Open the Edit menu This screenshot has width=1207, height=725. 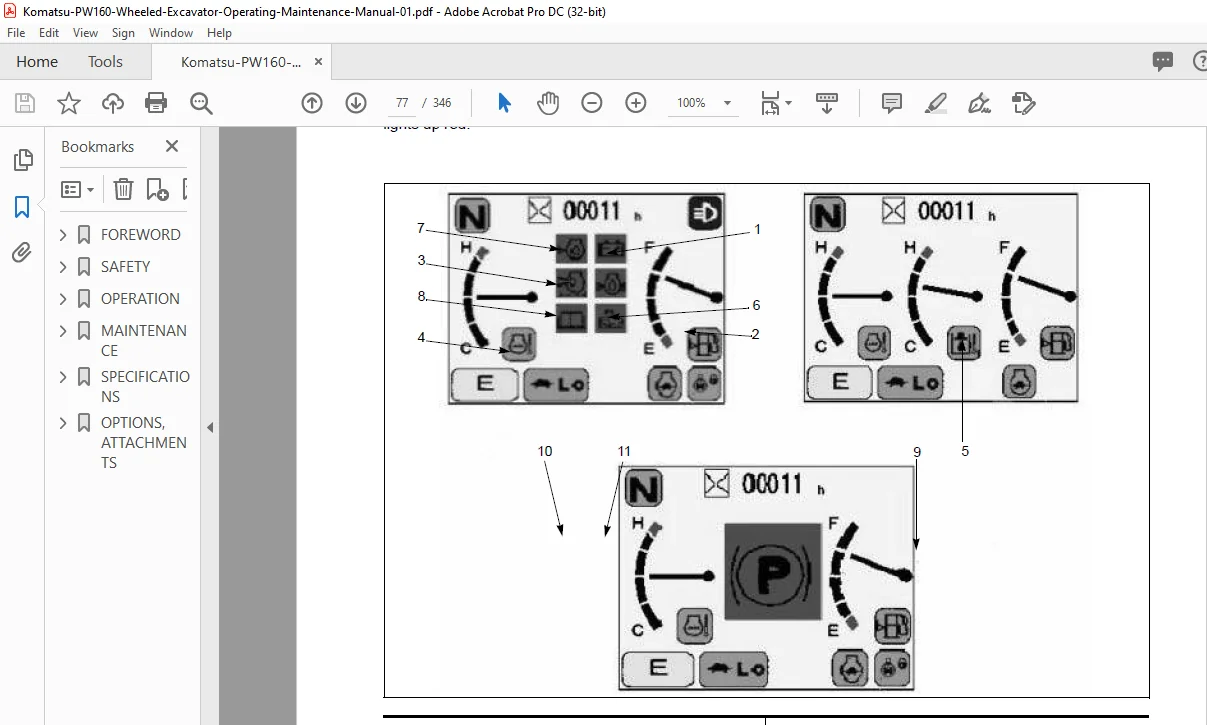(x=49, y=33)
